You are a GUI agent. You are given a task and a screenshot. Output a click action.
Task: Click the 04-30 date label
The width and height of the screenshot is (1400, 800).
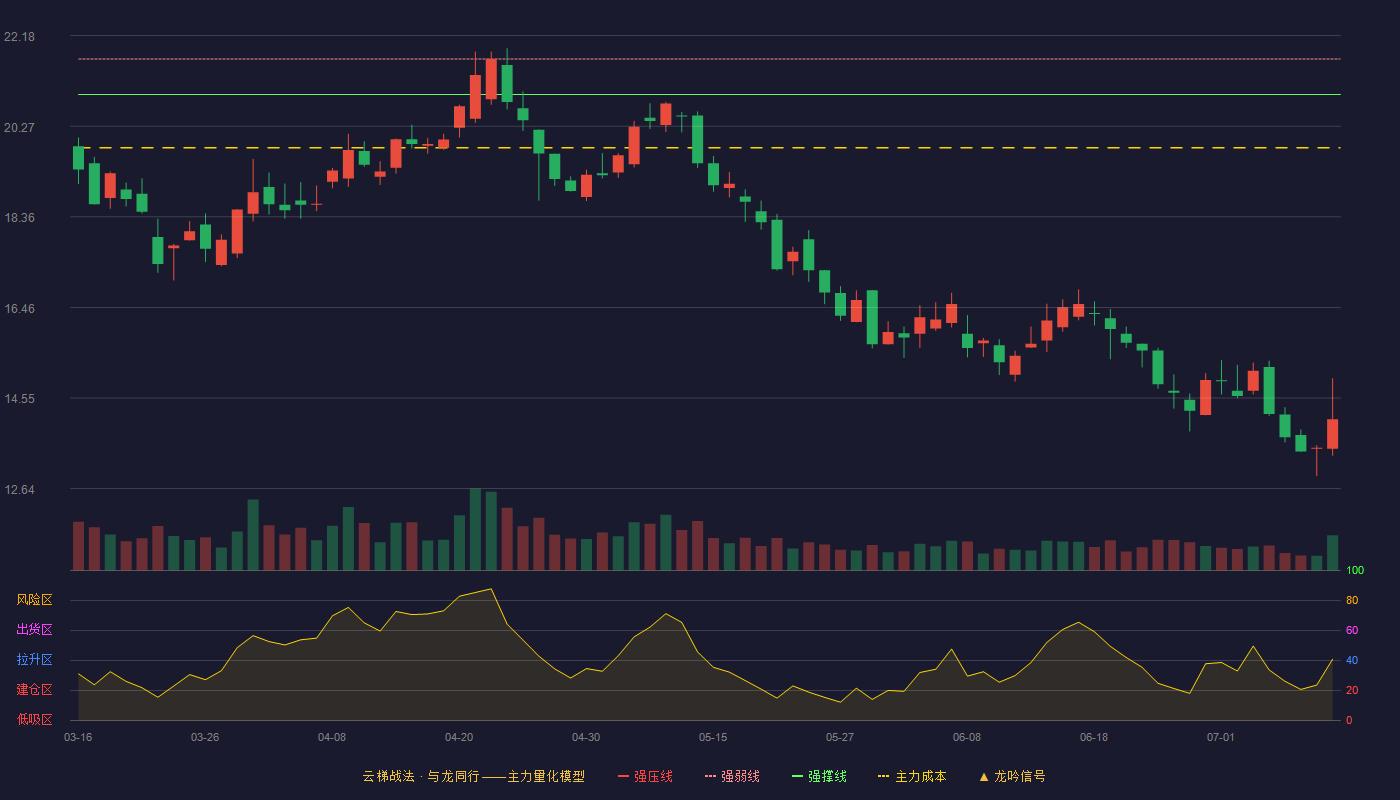(586, 737)
